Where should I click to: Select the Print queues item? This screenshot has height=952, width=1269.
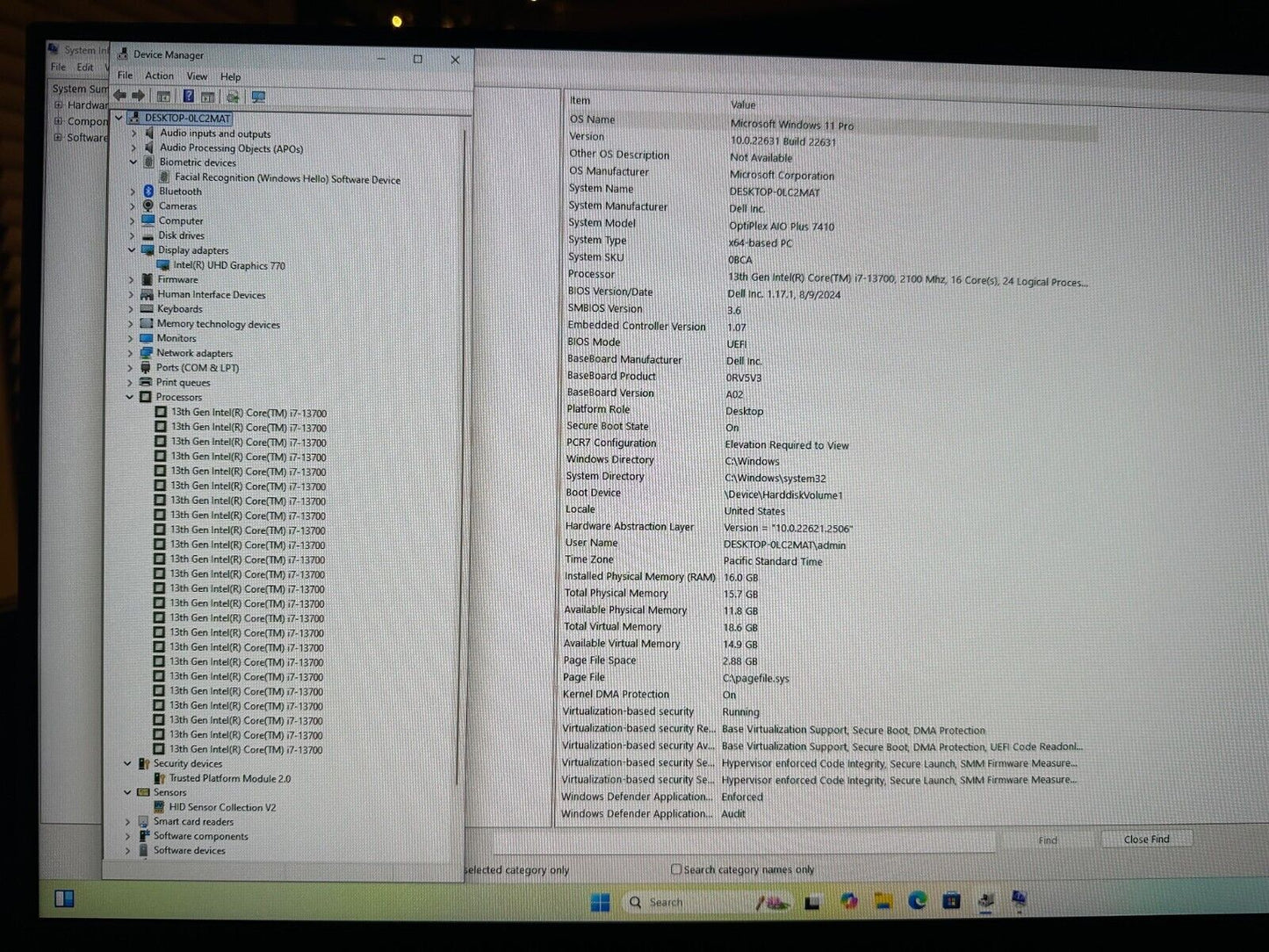pyautogui.click(x=183, y=382)
